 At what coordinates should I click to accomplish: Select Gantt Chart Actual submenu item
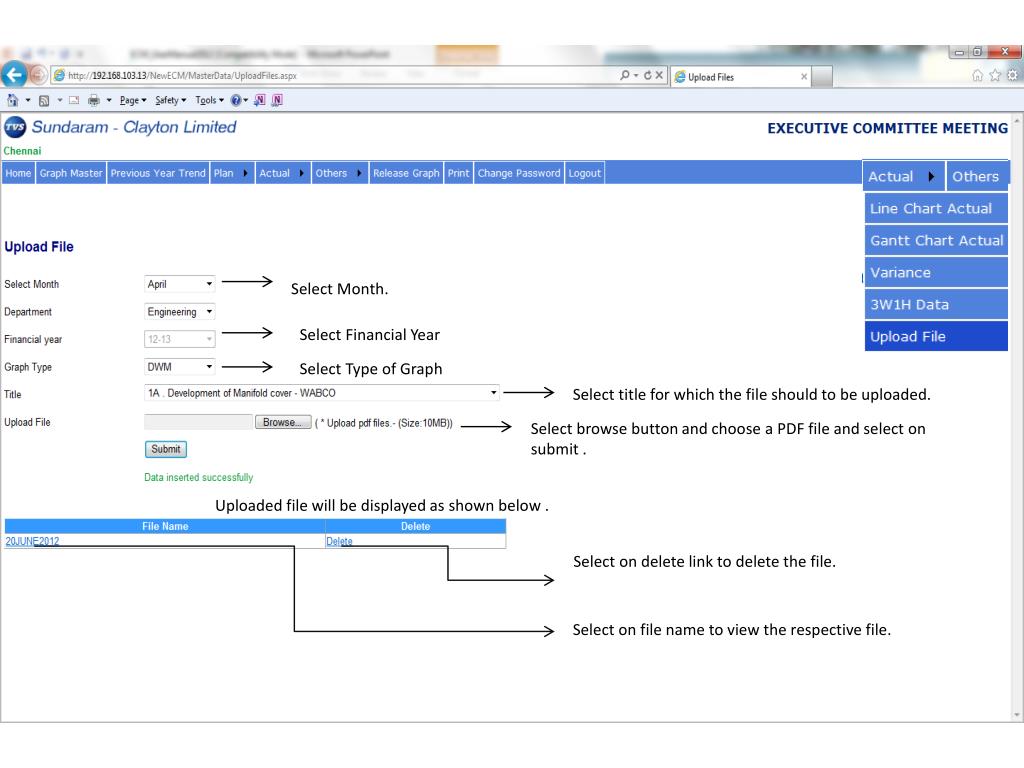936,240
